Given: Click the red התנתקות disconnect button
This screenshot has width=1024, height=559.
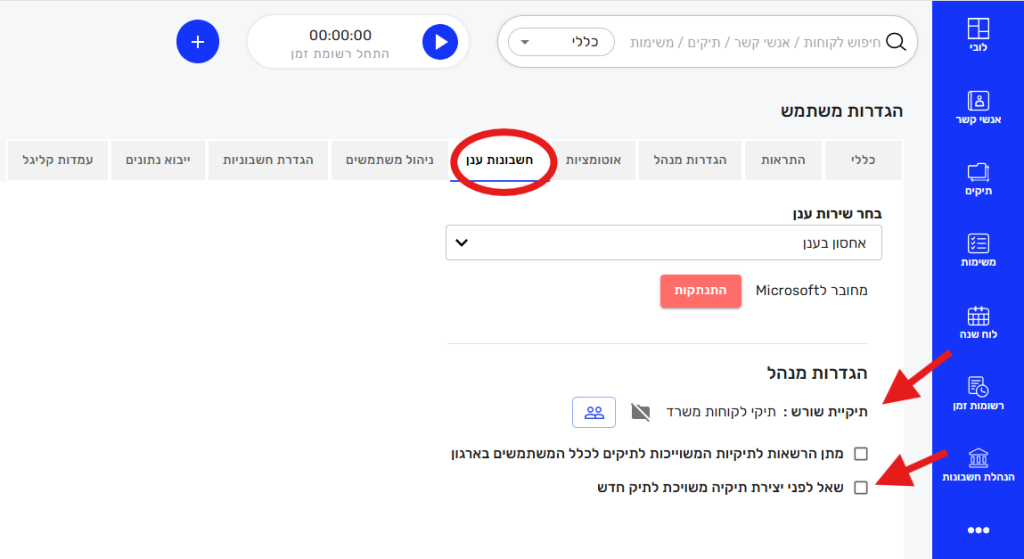Looking at the screenshot, I should coord(700,291).
